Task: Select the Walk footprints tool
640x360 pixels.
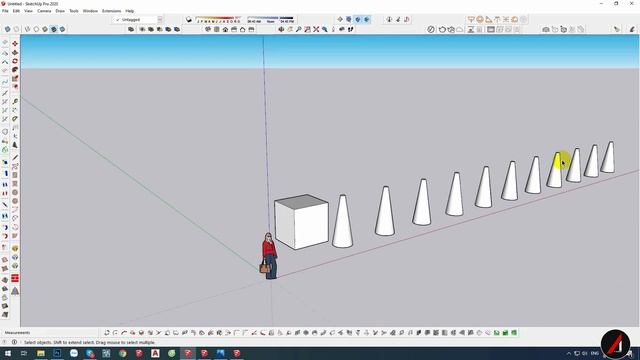Action: point(351,29)
